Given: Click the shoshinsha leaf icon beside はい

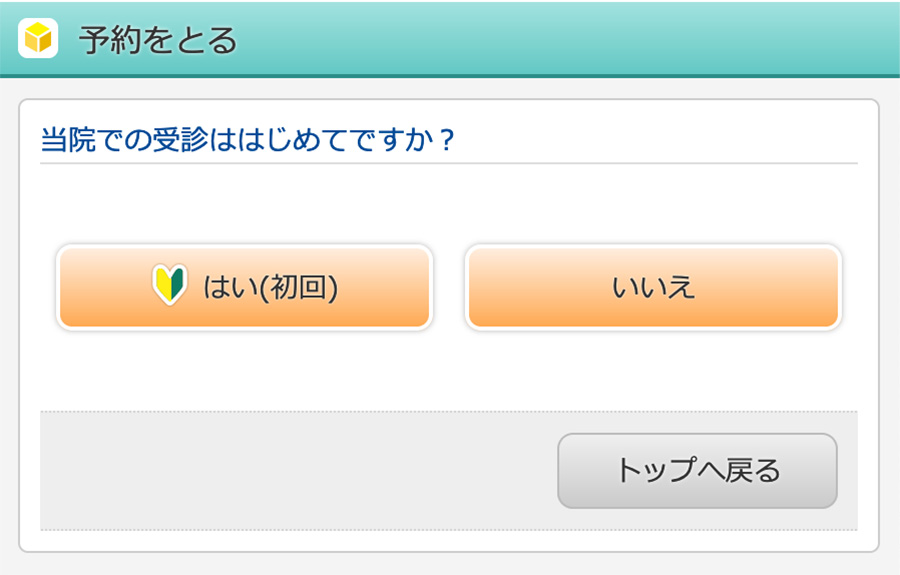Looking at the screenshot, I should click(x=170, y=285).
